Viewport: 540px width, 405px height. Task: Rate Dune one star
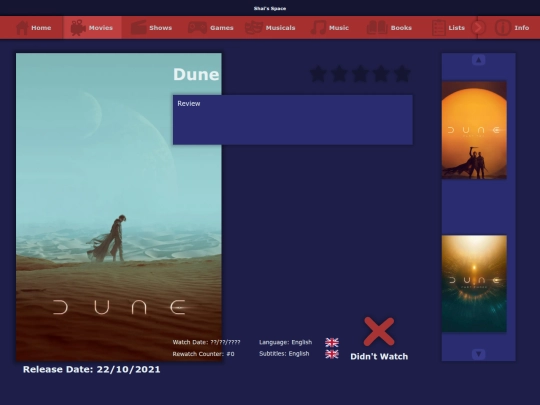318,74
